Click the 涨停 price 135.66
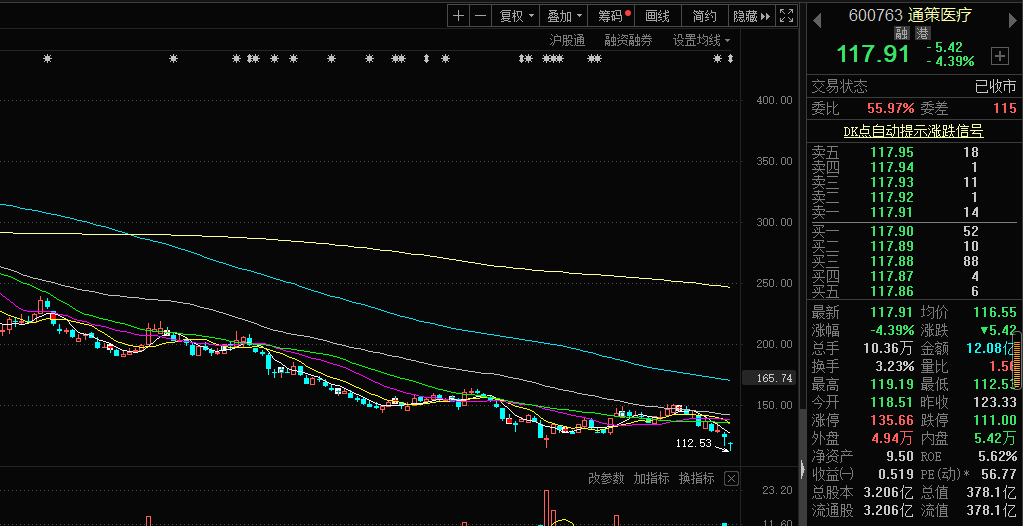 coord(892,420)
